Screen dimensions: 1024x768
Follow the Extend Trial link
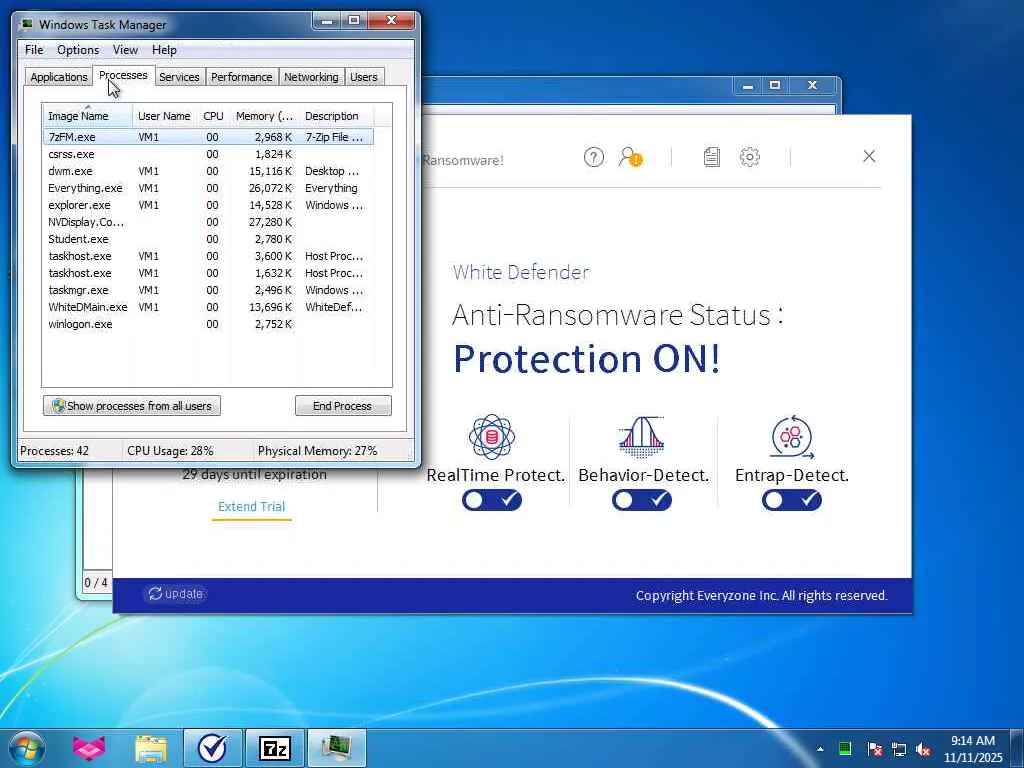point(251,506)
